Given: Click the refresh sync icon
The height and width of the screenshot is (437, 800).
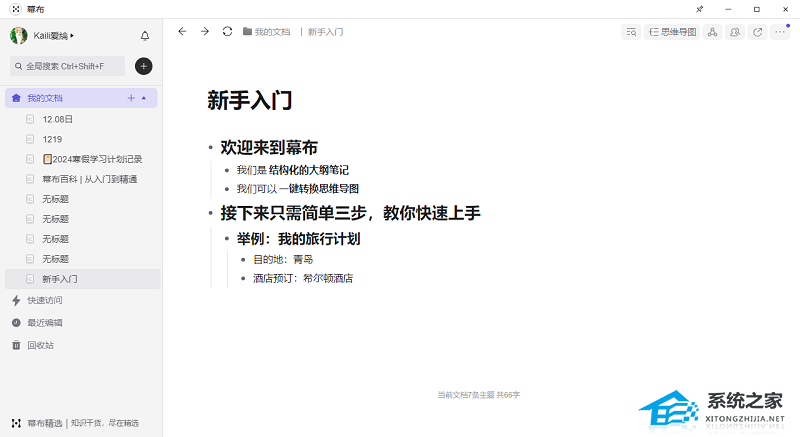Looking at the screenshot, I should click(x=228, y=32).
